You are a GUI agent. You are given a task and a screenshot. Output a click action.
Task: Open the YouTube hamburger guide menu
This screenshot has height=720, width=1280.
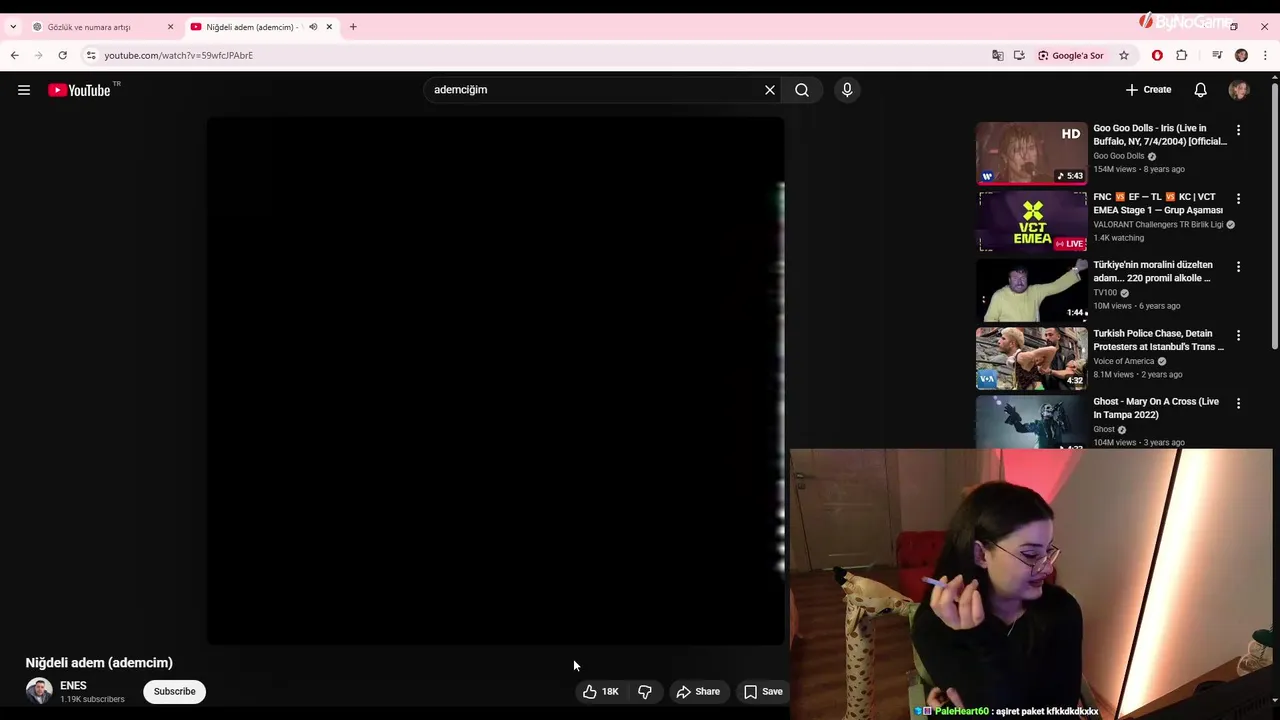pos(24,90)
